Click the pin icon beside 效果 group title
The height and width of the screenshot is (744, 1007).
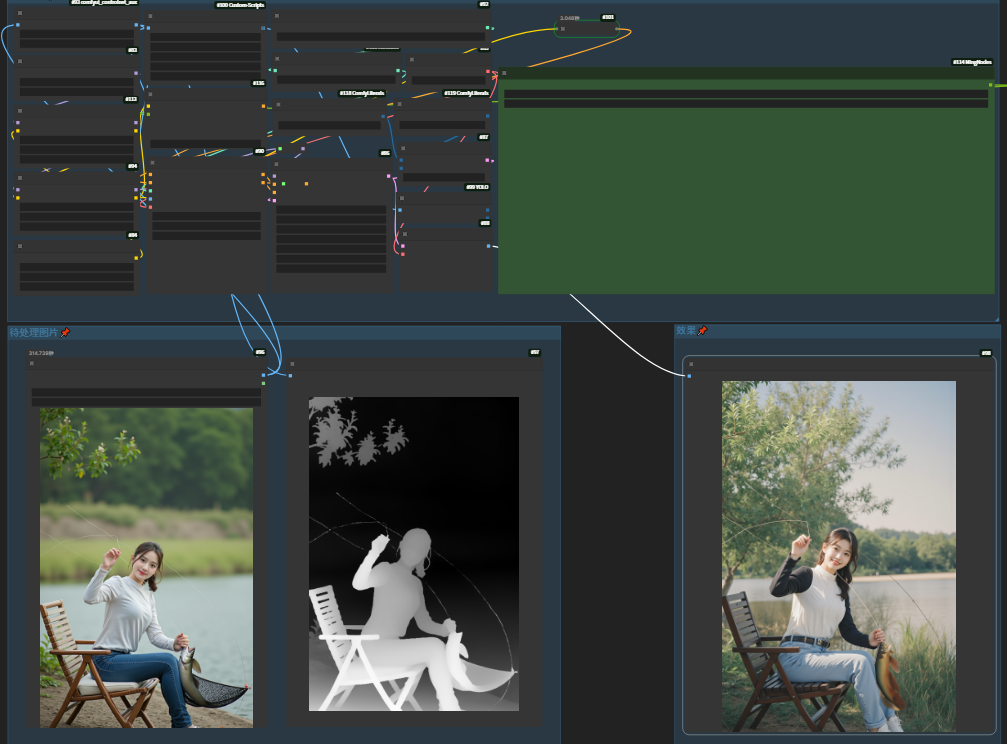[702, 330]
